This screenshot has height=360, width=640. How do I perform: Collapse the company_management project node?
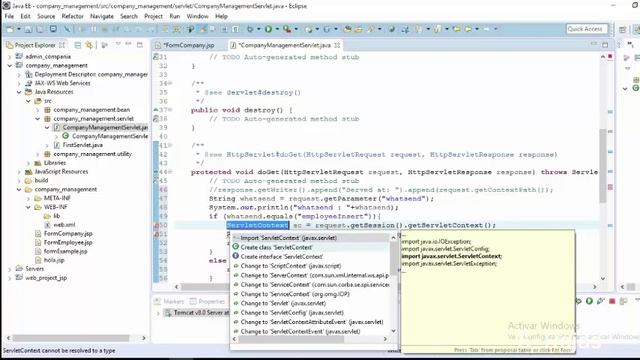point(10,65)
